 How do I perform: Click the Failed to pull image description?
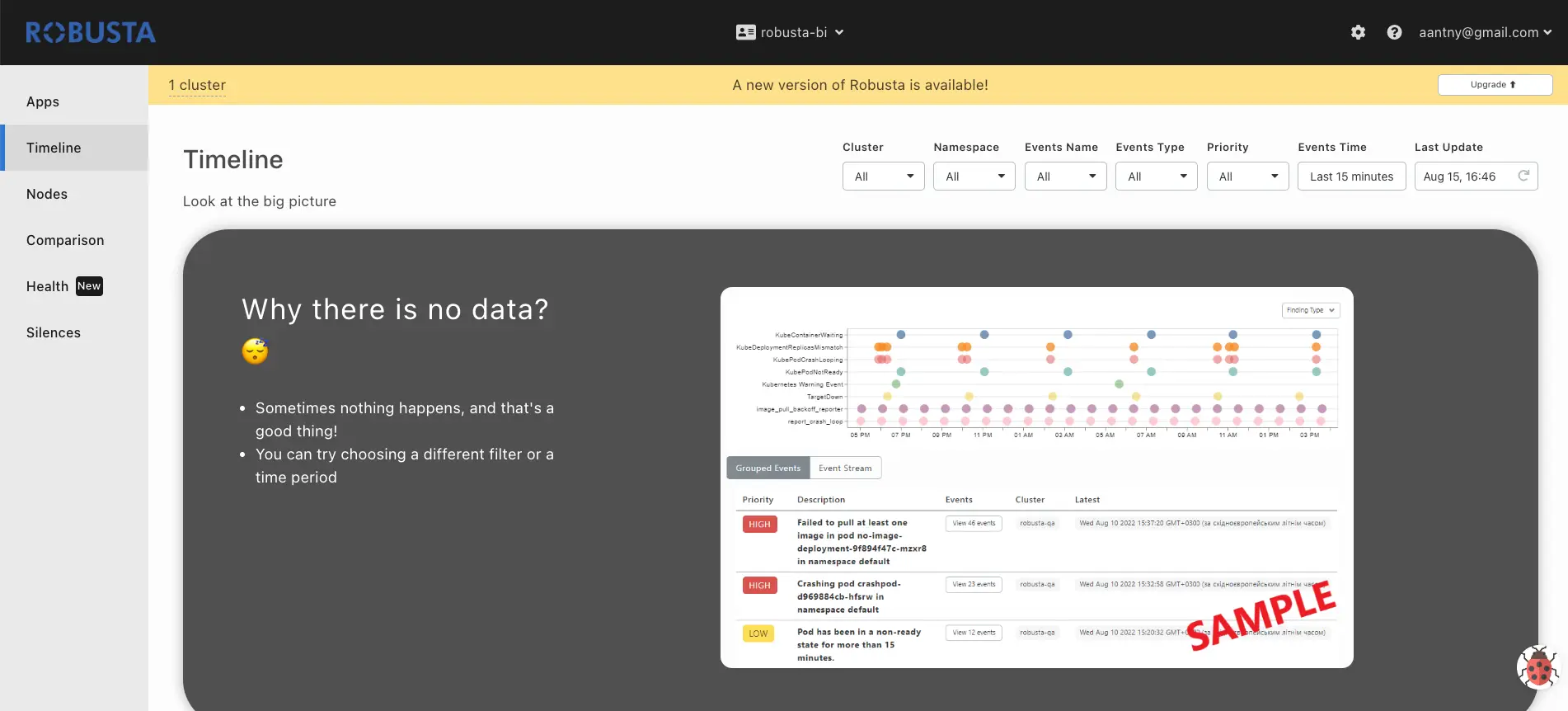pos(861,542)
